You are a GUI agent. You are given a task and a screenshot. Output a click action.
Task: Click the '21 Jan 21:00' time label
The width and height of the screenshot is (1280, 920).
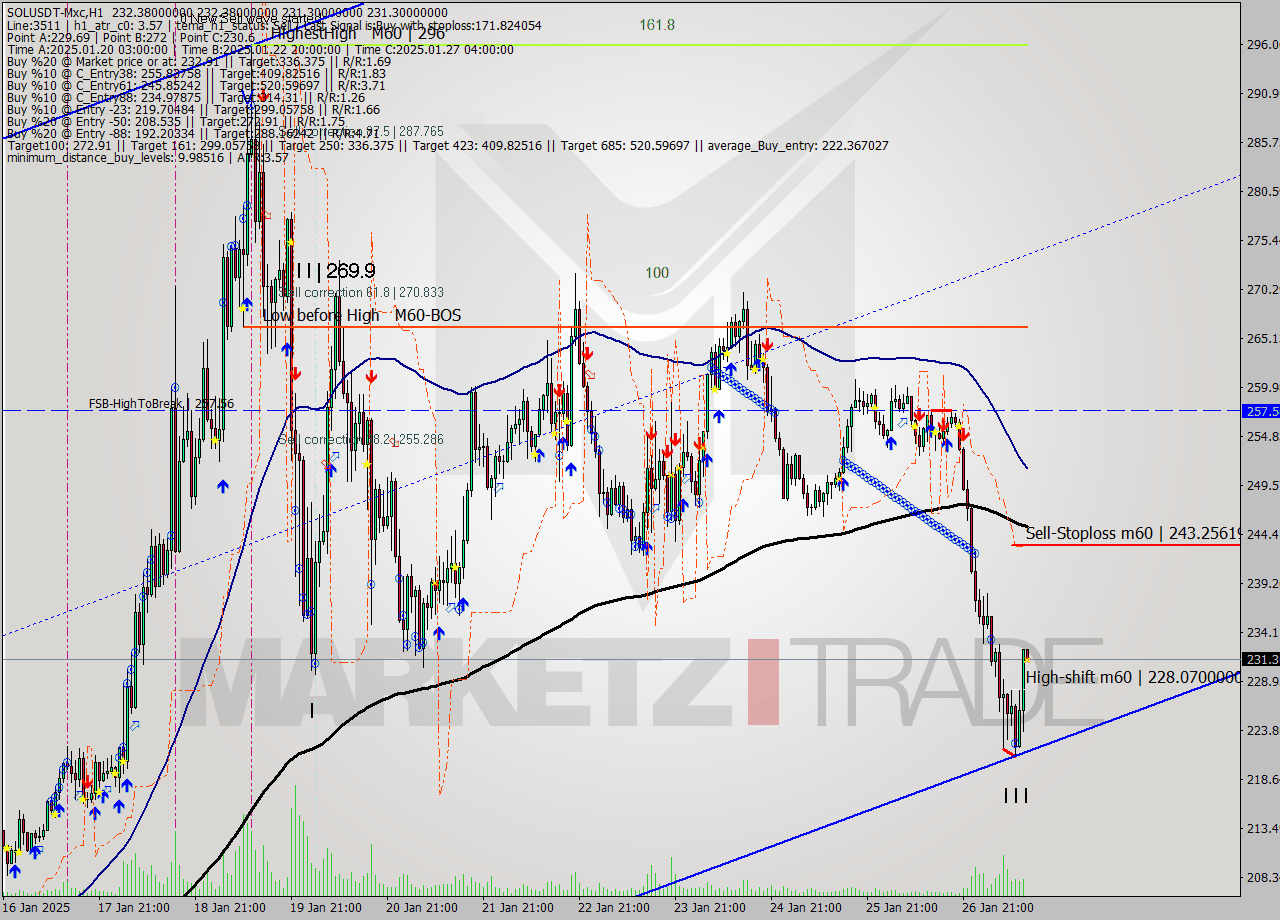point(520,908)
